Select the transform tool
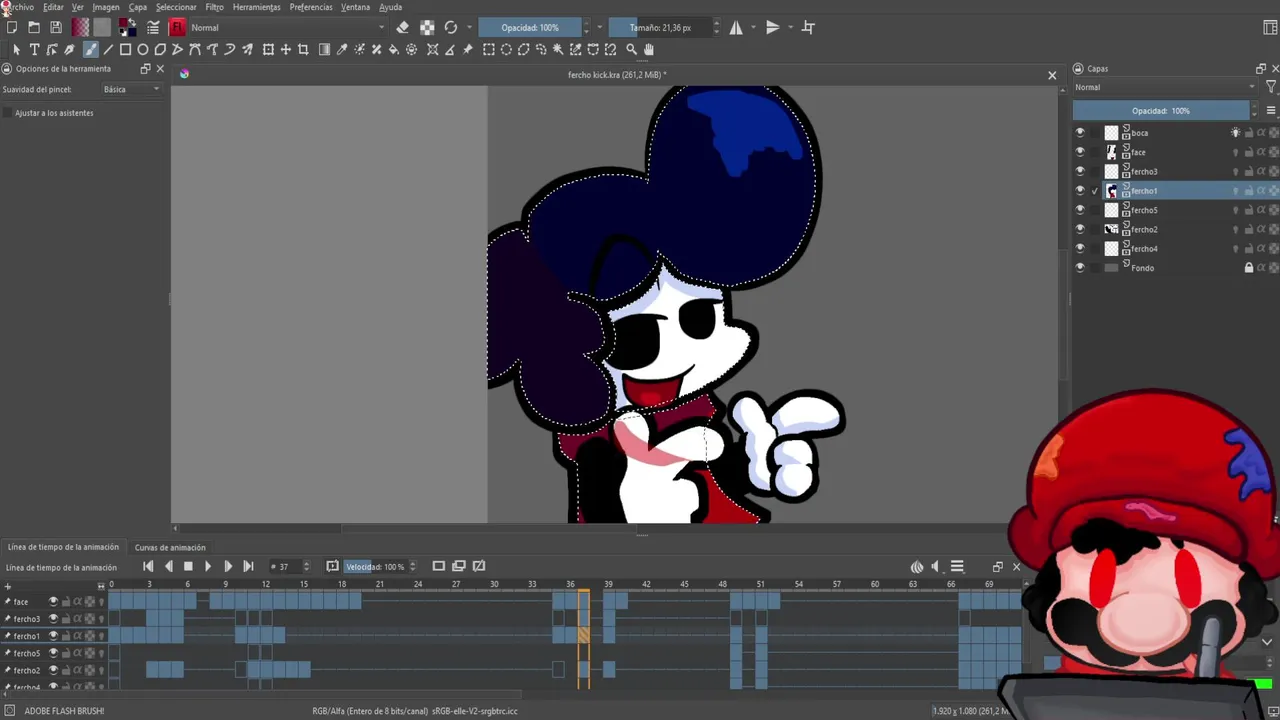 (268, 49)
